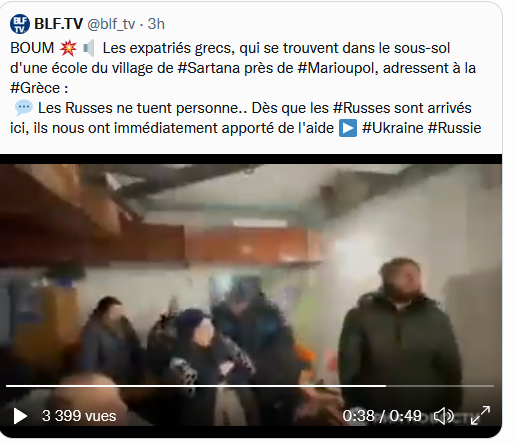Click the 3 399 vues view count
This screenshot has height=445, width=514.
(79, 416)
